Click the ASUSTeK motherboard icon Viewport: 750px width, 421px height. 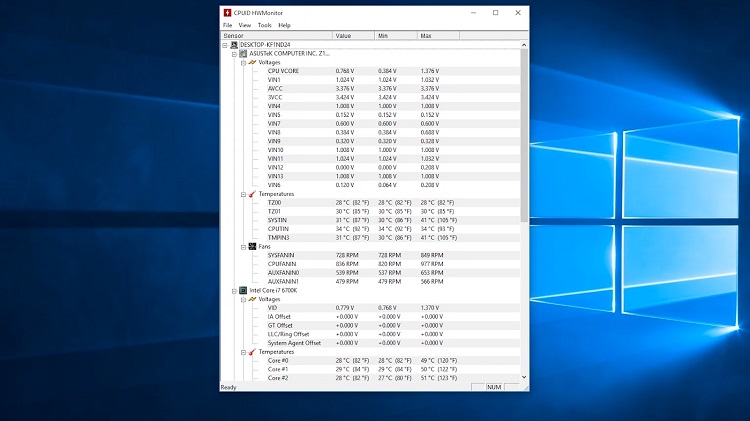click(x=243, y=54)
